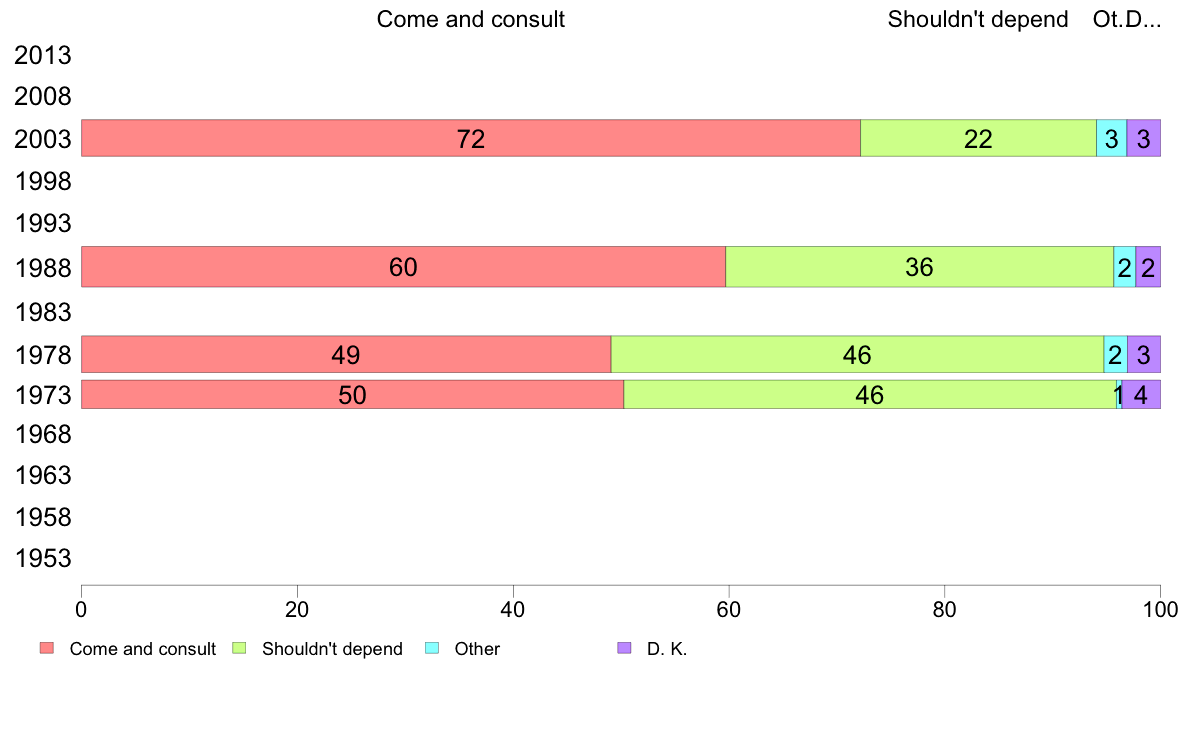The width and height of the screenshot is (1188, 736).
Task: Click the green Shouldn't depend legend swatch
Action: pos(239,648)
